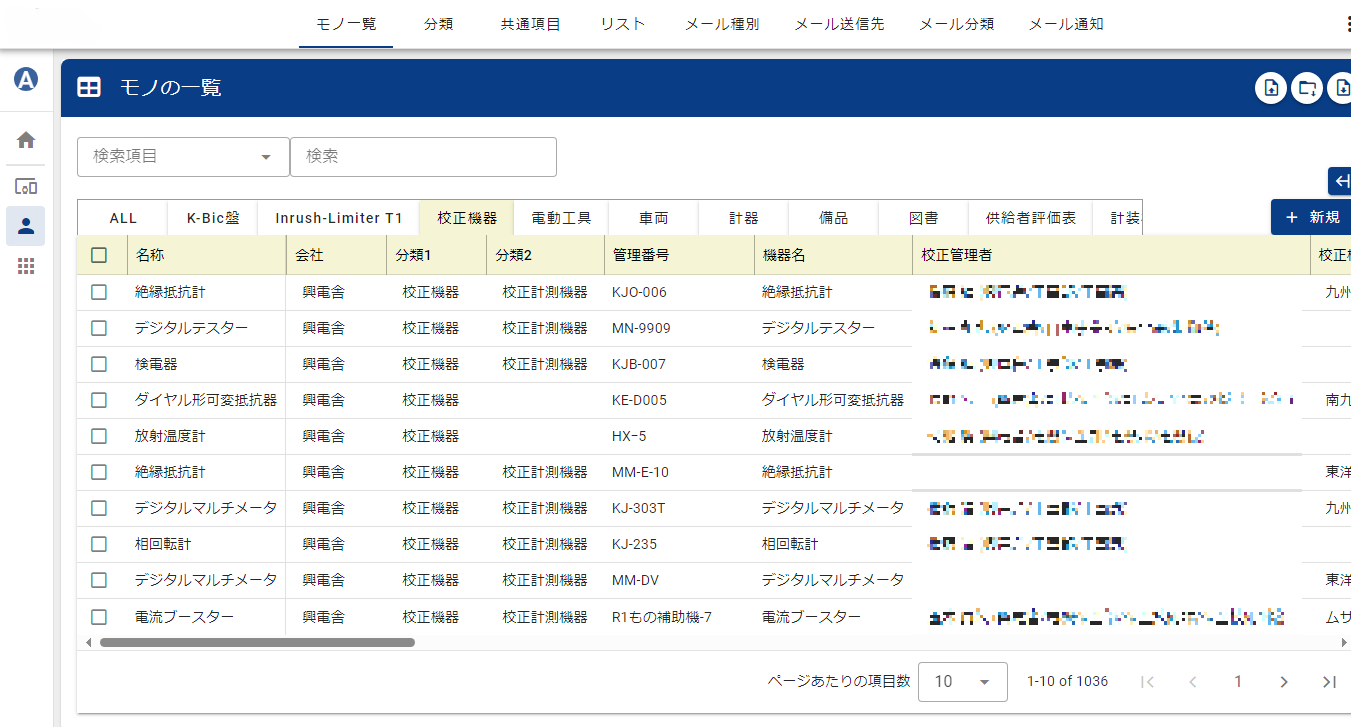Viewport: 1351px width, 727px height.
Task: Click the folder download icon in the header
Action: point(1306,88)
